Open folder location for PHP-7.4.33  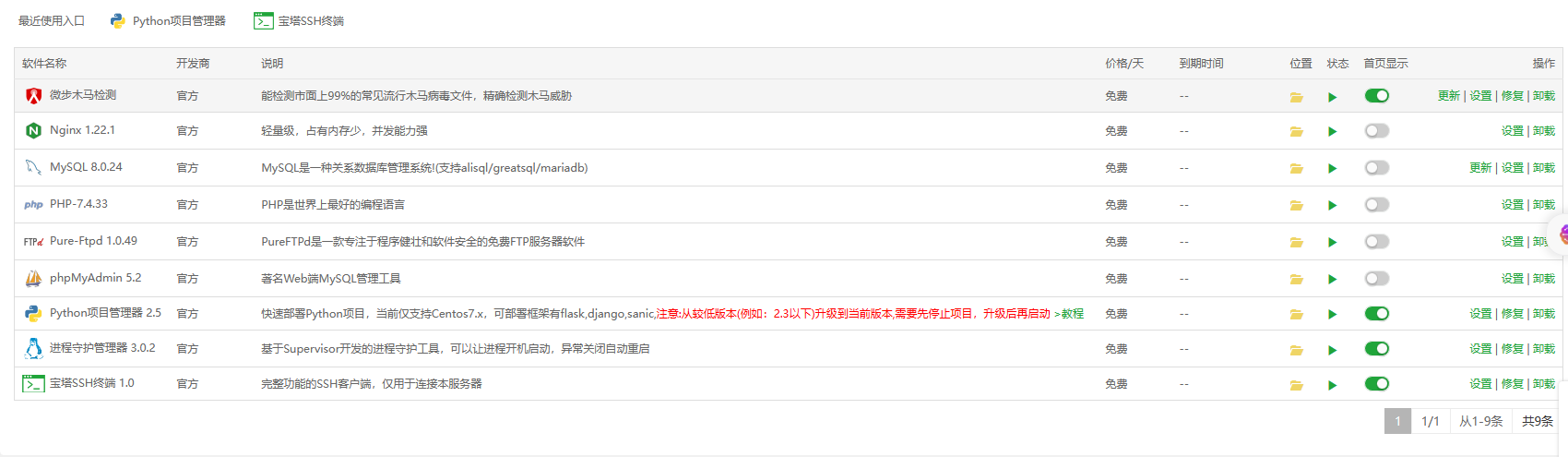tap(1296, 206)
